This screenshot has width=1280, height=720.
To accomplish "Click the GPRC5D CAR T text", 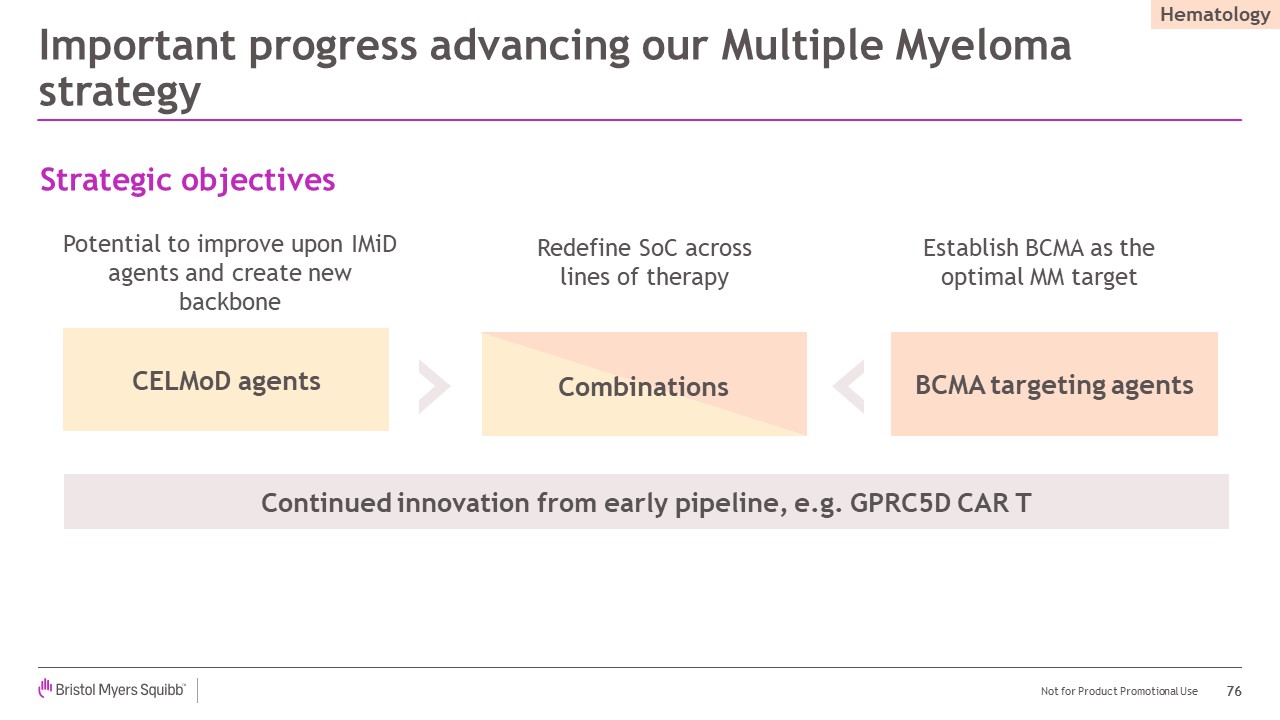I will [940, 502].
